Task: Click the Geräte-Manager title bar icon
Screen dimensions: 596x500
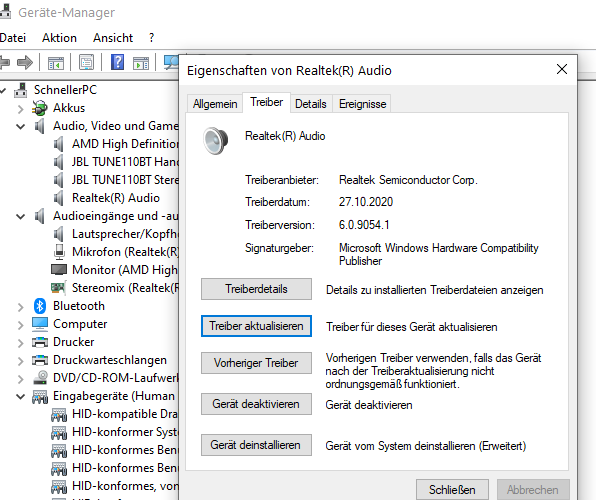Action: (5, 12)
